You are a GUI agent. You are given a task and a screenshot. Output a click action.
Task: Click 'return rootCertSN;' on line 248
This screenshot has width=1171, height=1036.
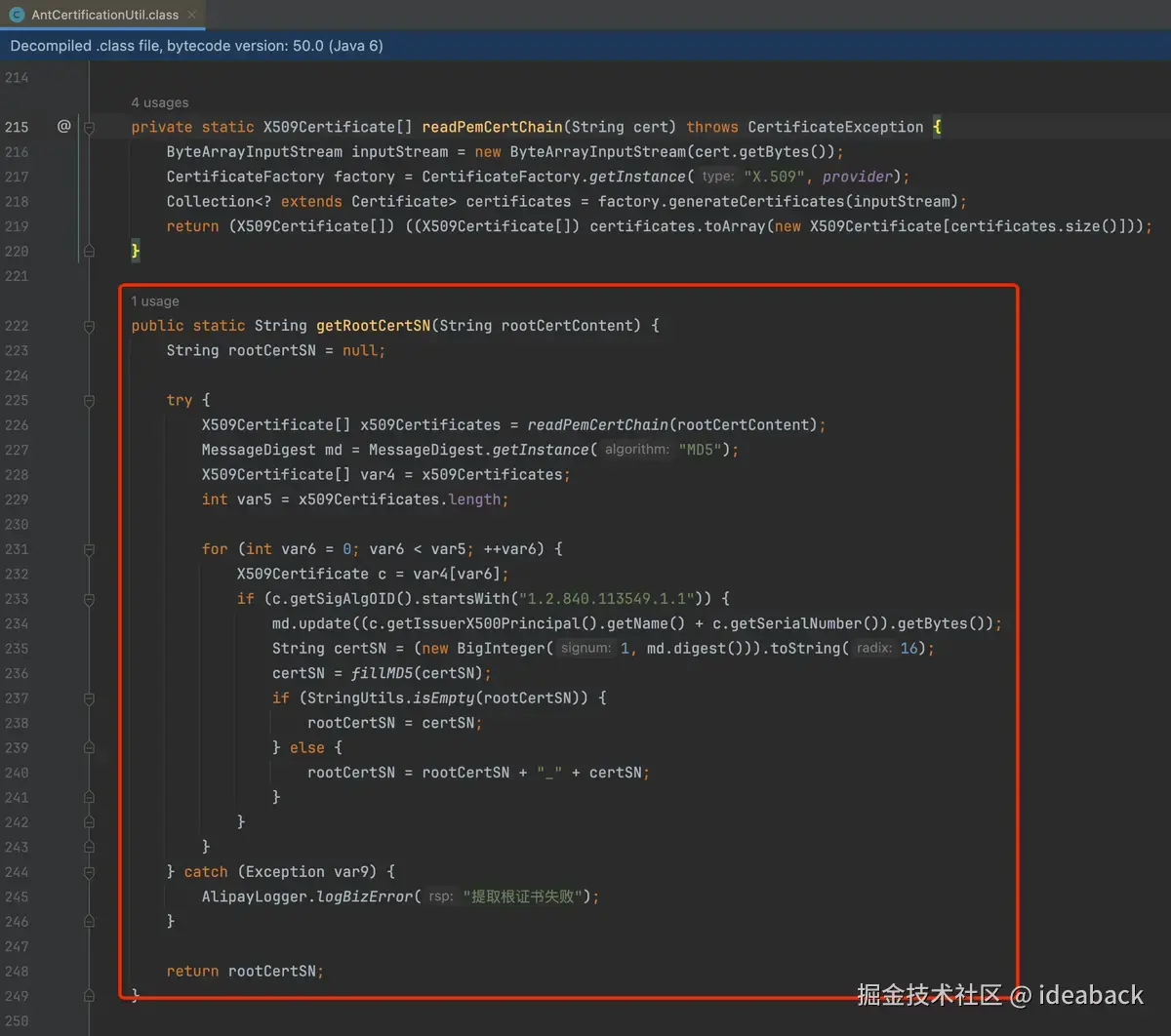point(245,972)
